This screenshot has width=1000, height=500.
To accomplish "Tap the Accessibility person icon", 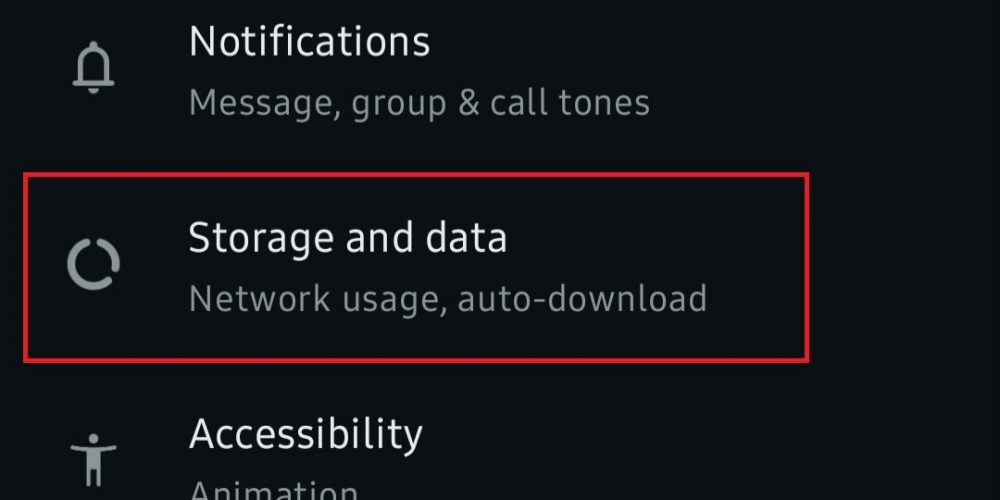I will tap(94, 460).
